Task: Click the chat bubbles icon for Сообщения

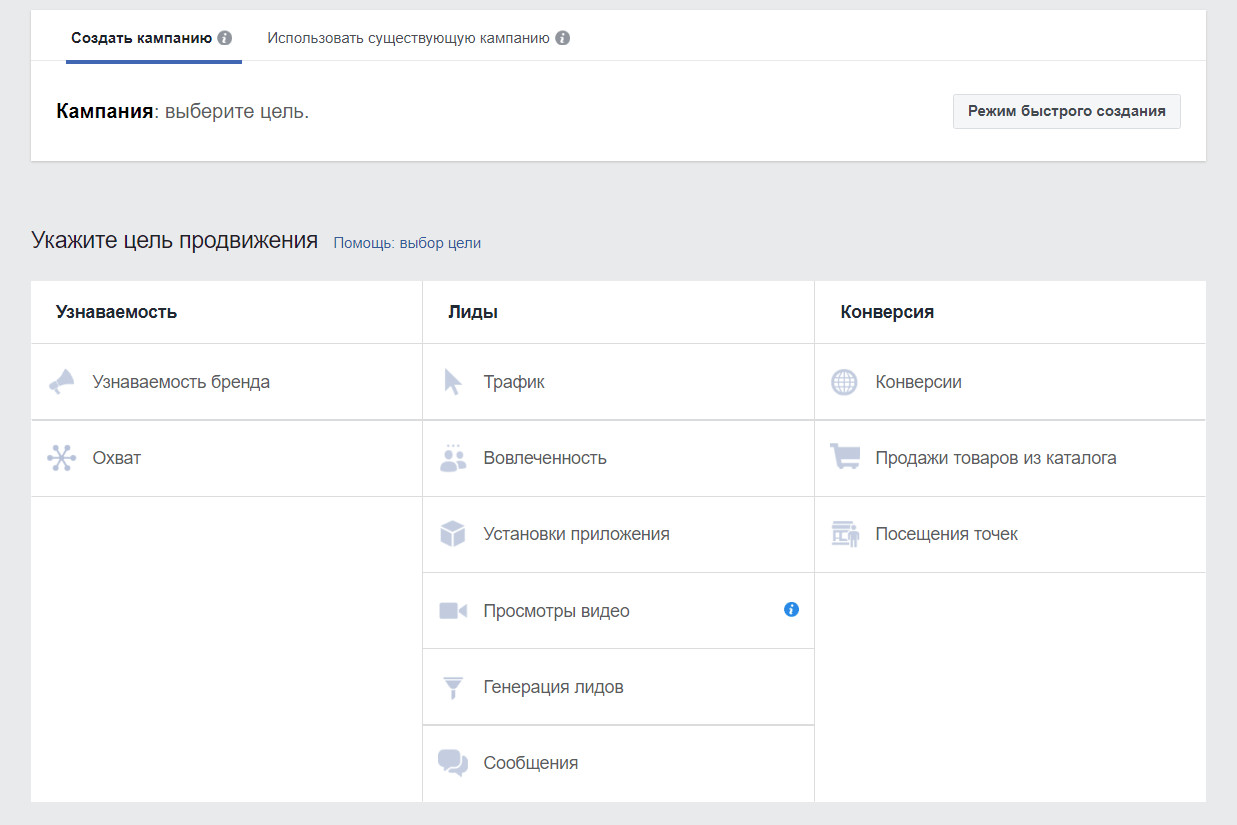Action: 453,763
